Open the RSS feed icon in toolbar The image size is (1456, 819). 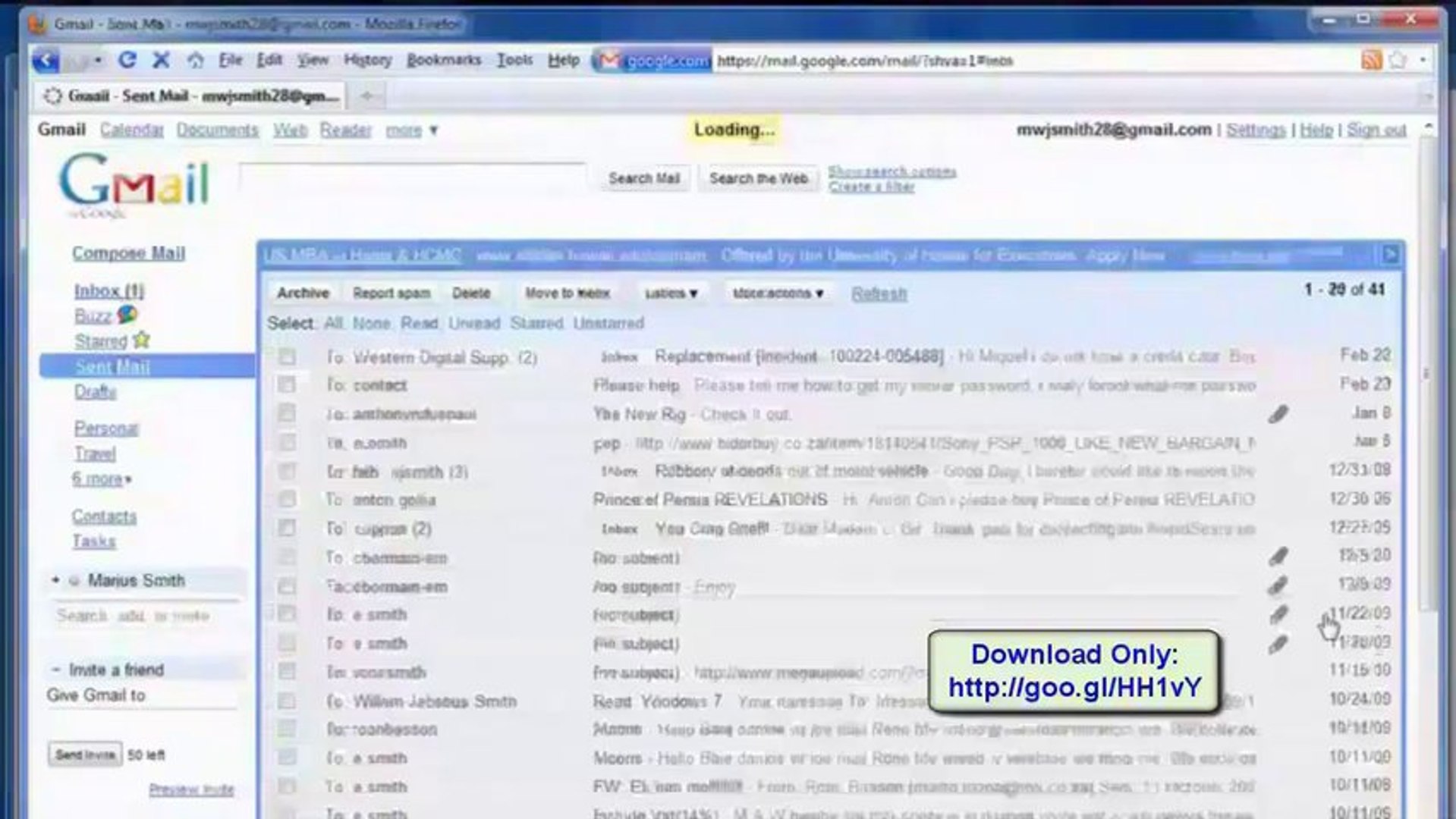(x=1370, y=59)
